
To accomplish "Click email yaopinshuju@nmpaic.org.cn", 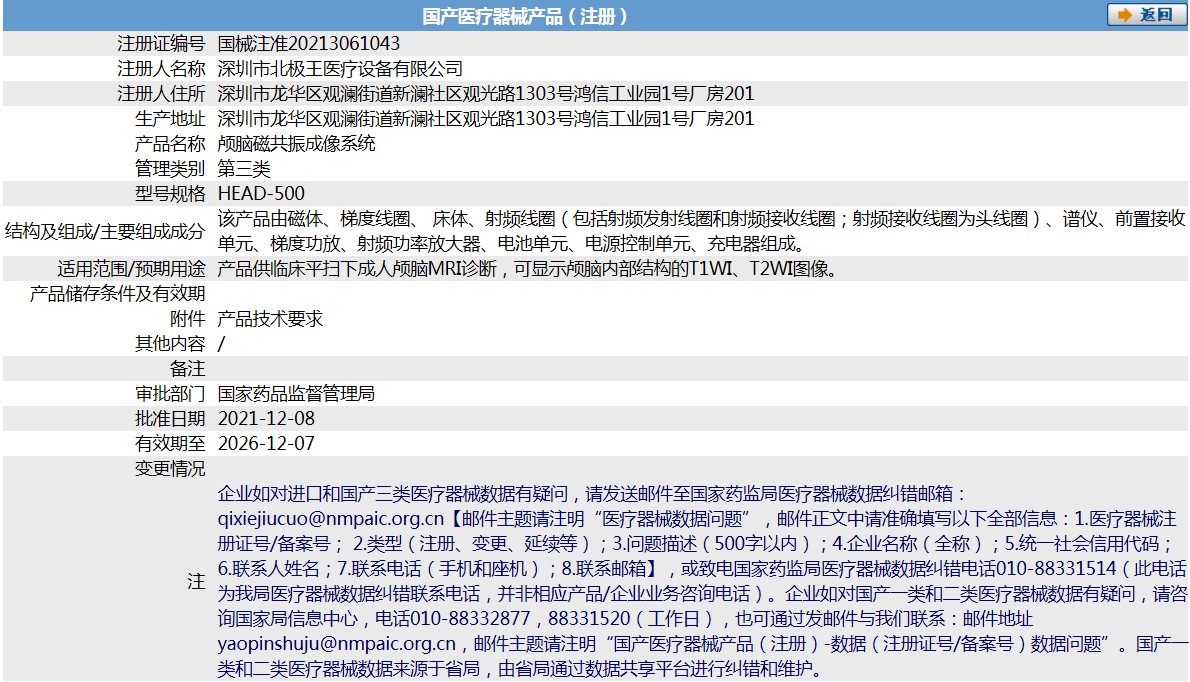I will 337,645.
